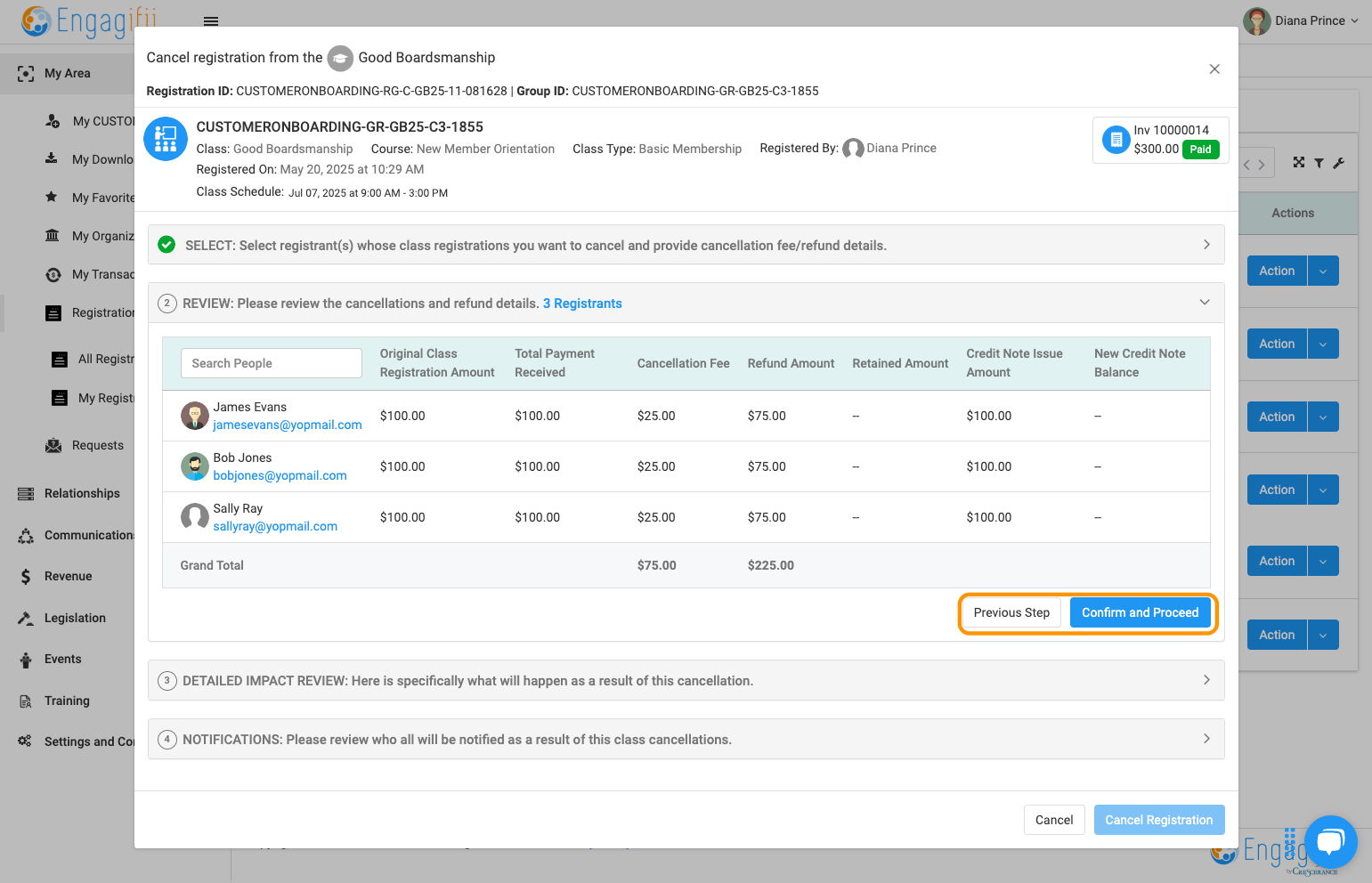Click Grand Total refund $225.00
The image size is (1372, 883).
pos(771,565)
